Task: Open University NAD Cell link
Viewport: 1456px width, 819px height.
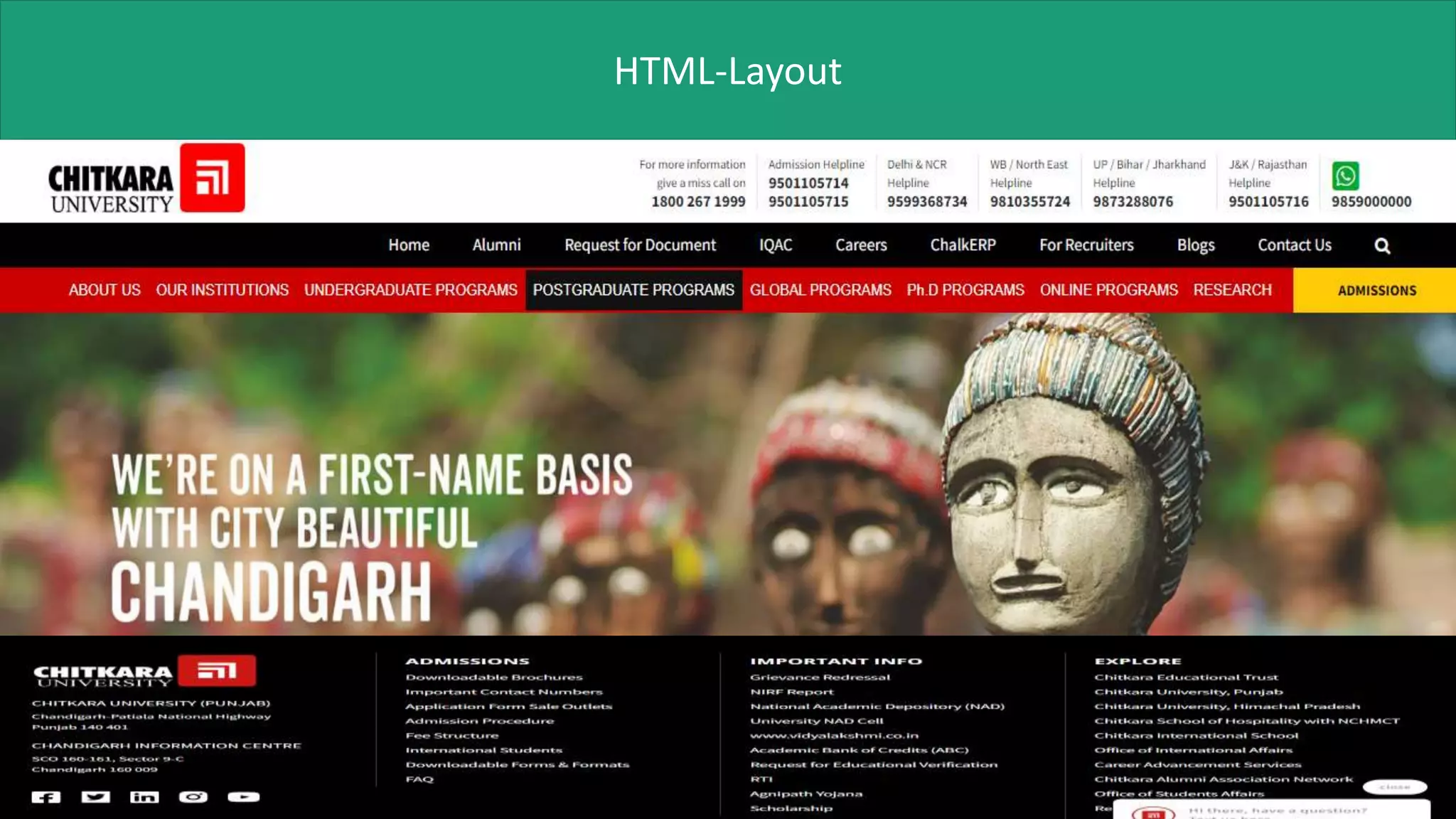Action: pos(817,721)
